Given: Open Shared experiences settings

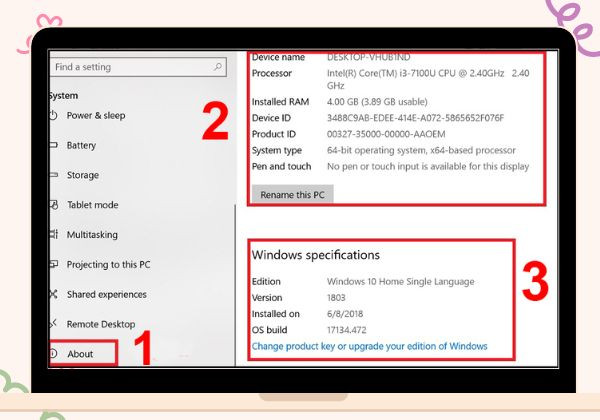Looking at the screenshot, I should tap(107, 294).
